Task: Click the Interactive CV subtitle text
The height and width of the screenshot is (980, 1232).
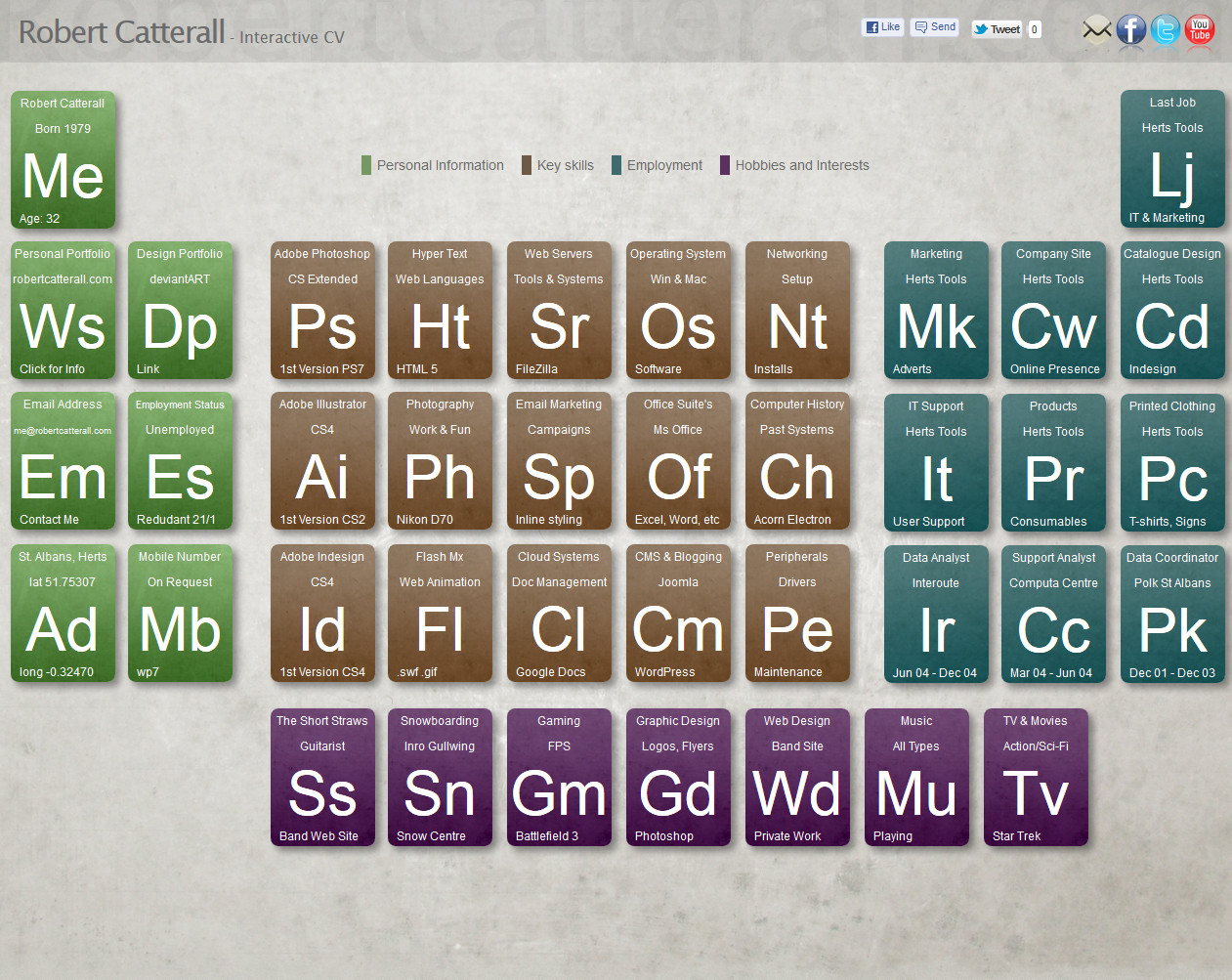Action: coord(292,37)
